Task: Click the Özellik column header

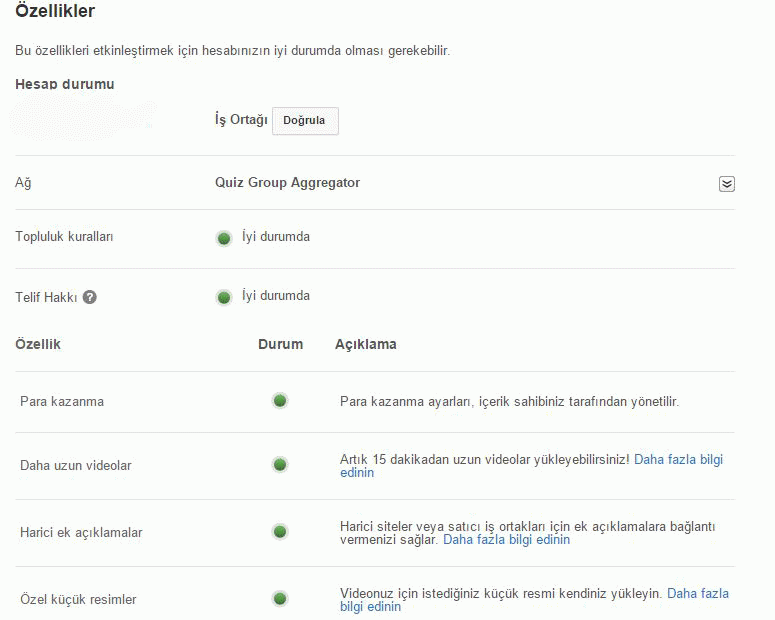Action: [x=38, y=344]
